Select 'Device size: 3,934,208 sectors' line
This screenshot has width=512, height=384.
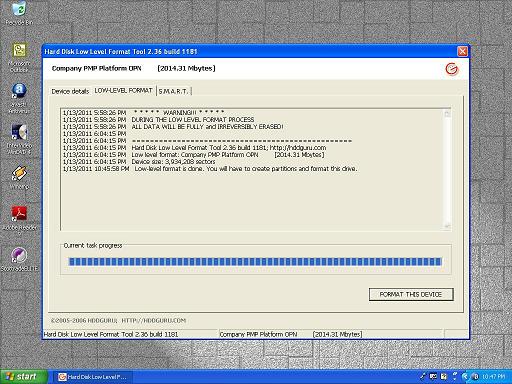click(x=139, y=162)
